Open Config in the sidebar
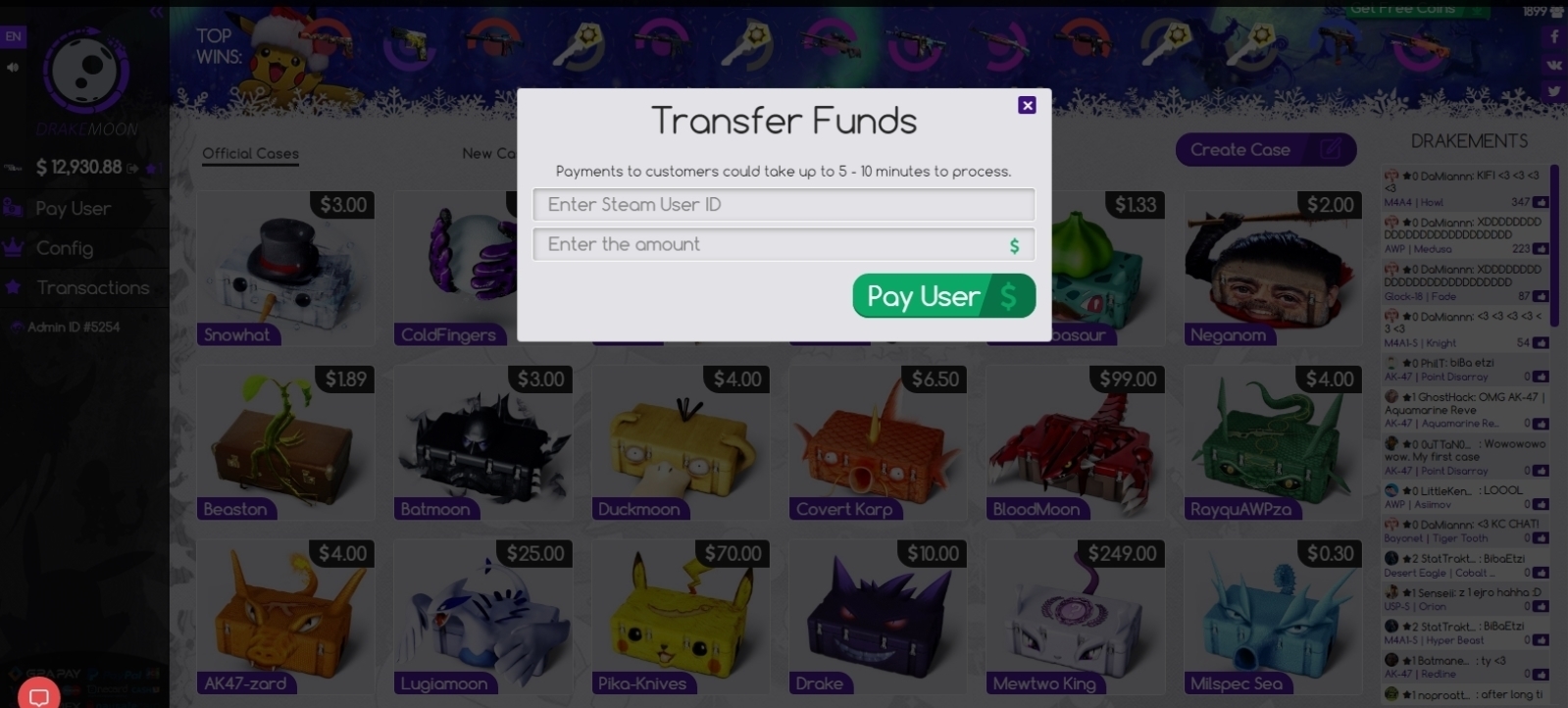1568x708 pixels. coord(65,248)
